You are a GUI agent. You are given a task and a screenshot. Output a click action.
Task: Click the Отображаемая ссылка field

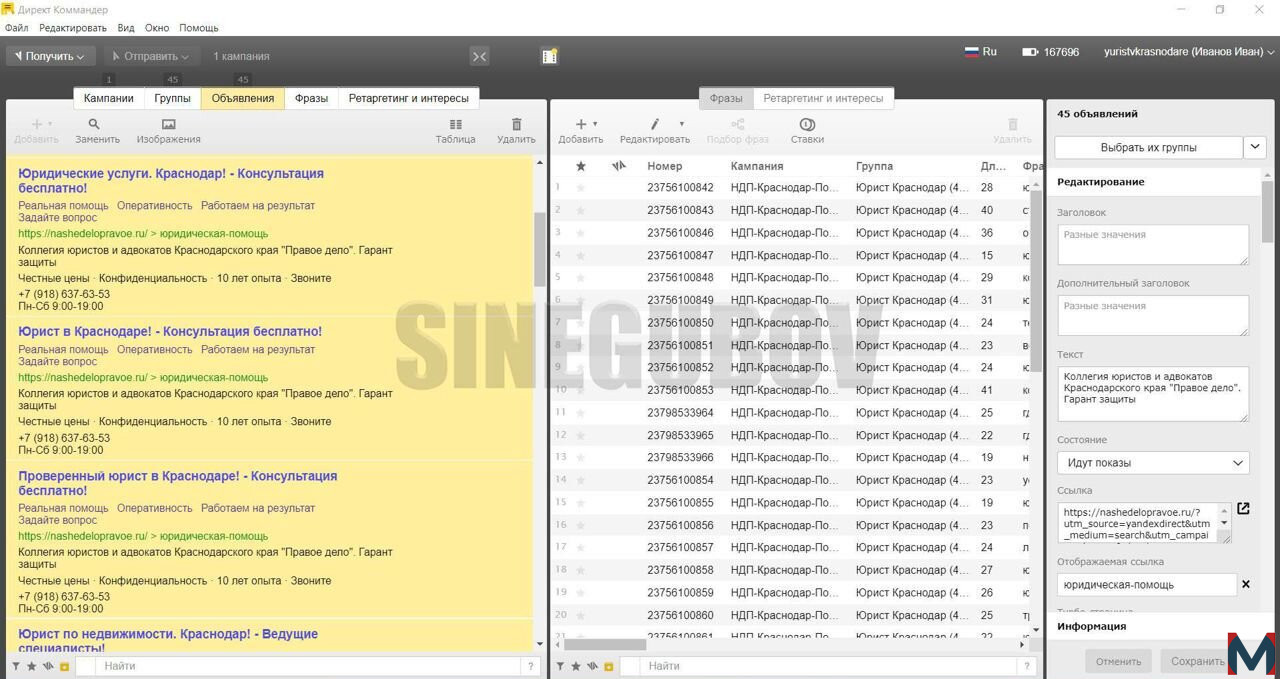(1146, 585)
